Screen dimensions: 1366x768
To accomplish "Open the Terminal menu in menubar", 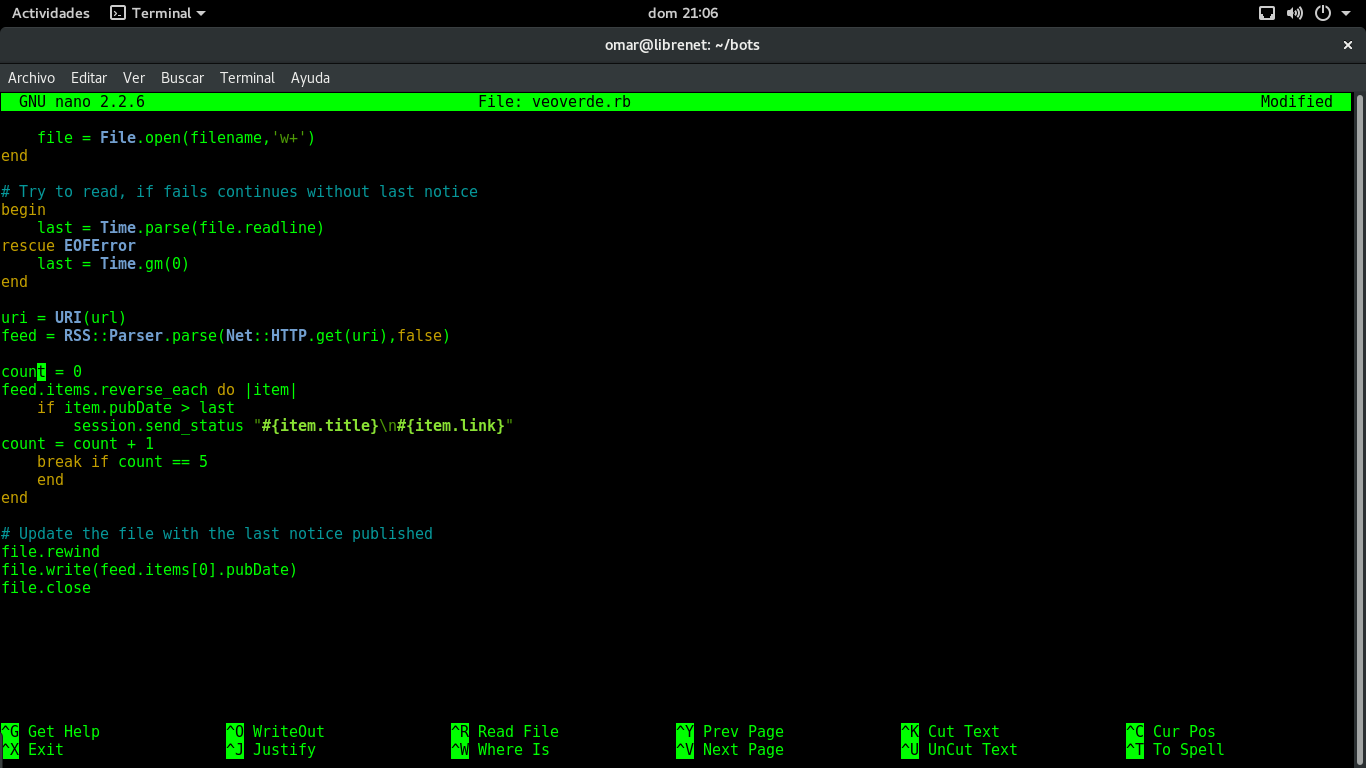I will pos(247,78).
